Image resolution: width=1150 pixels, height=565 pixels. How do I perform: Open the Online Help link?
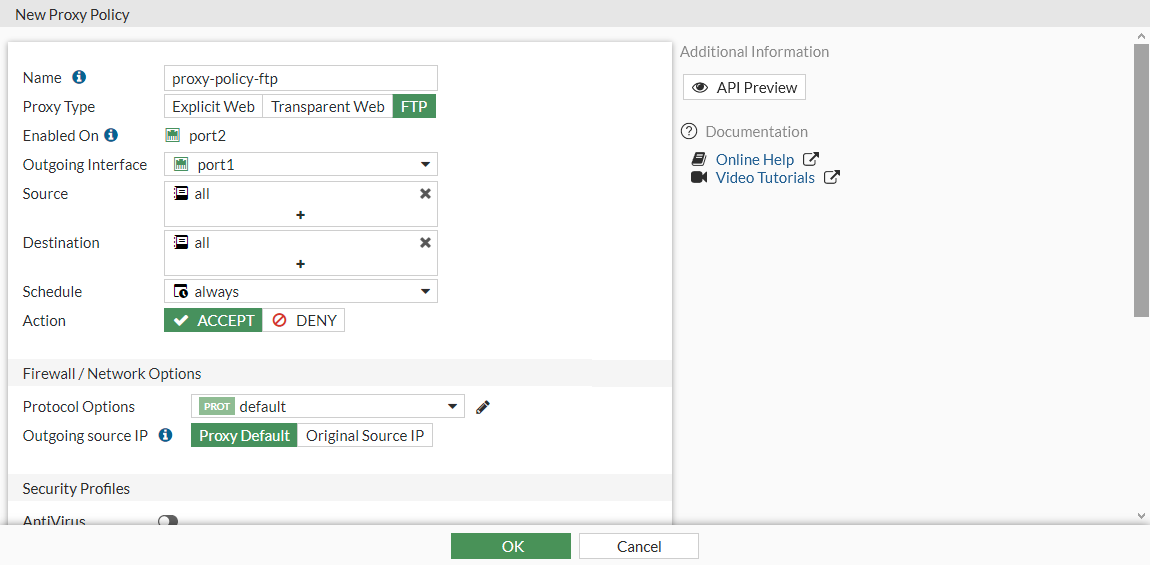click(755, 159)
